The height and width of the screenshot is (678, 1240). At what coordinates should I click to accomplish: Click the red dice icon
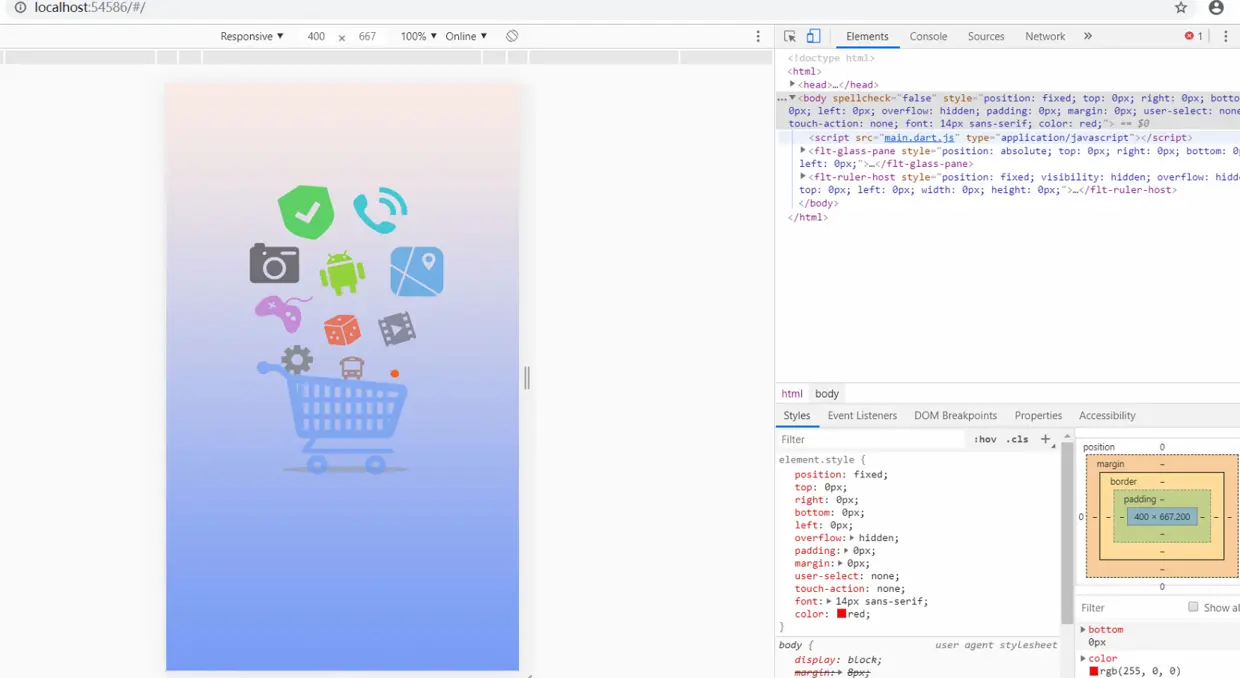pyautogui.click(x=342, y=330)
